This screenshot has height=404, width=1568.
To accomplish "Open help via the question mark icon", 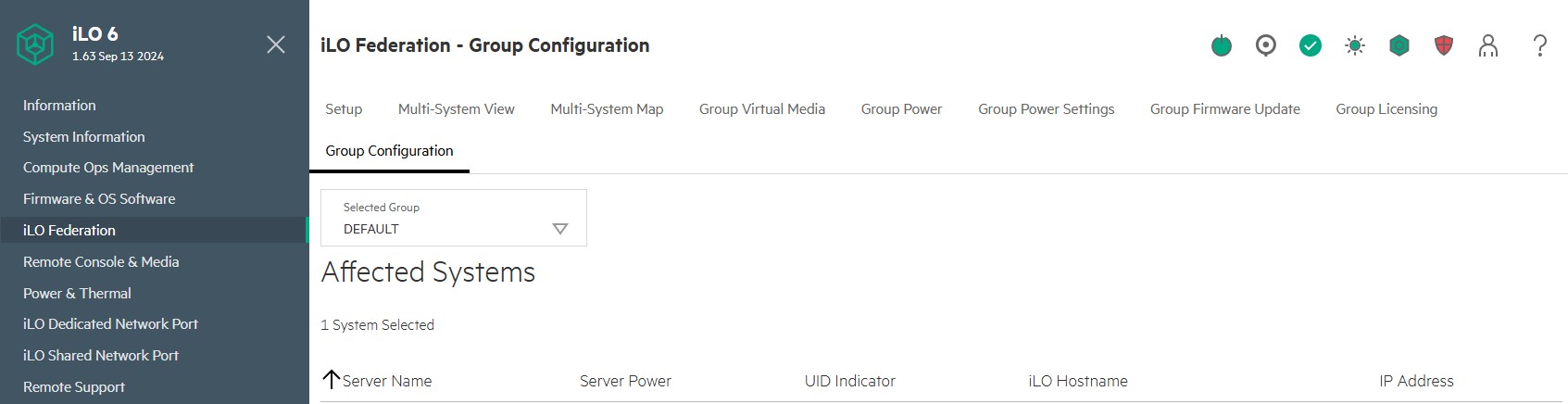I will 1539,45.
